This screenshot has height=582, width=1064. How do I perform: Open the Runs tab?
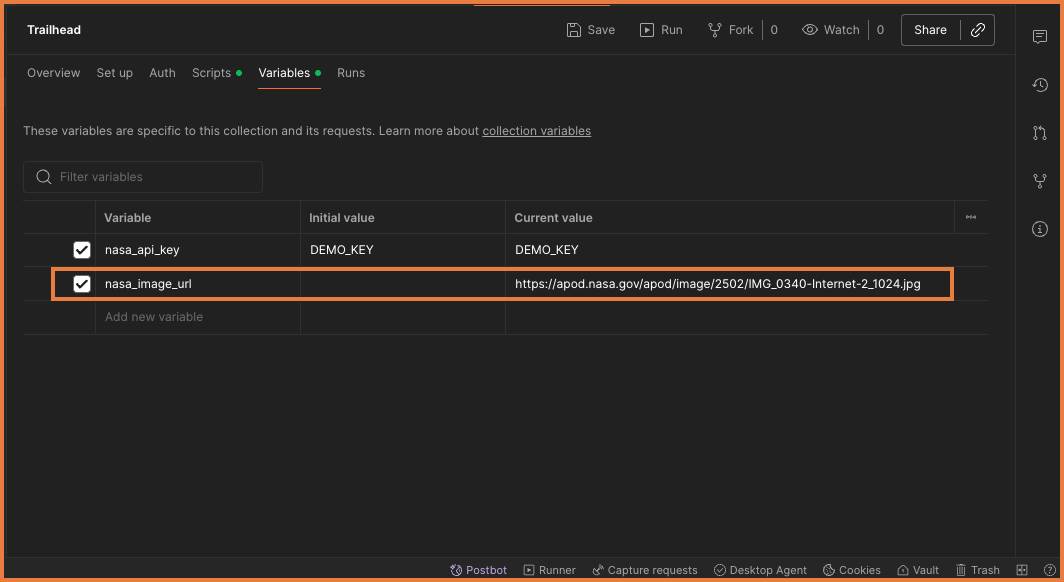351,73
